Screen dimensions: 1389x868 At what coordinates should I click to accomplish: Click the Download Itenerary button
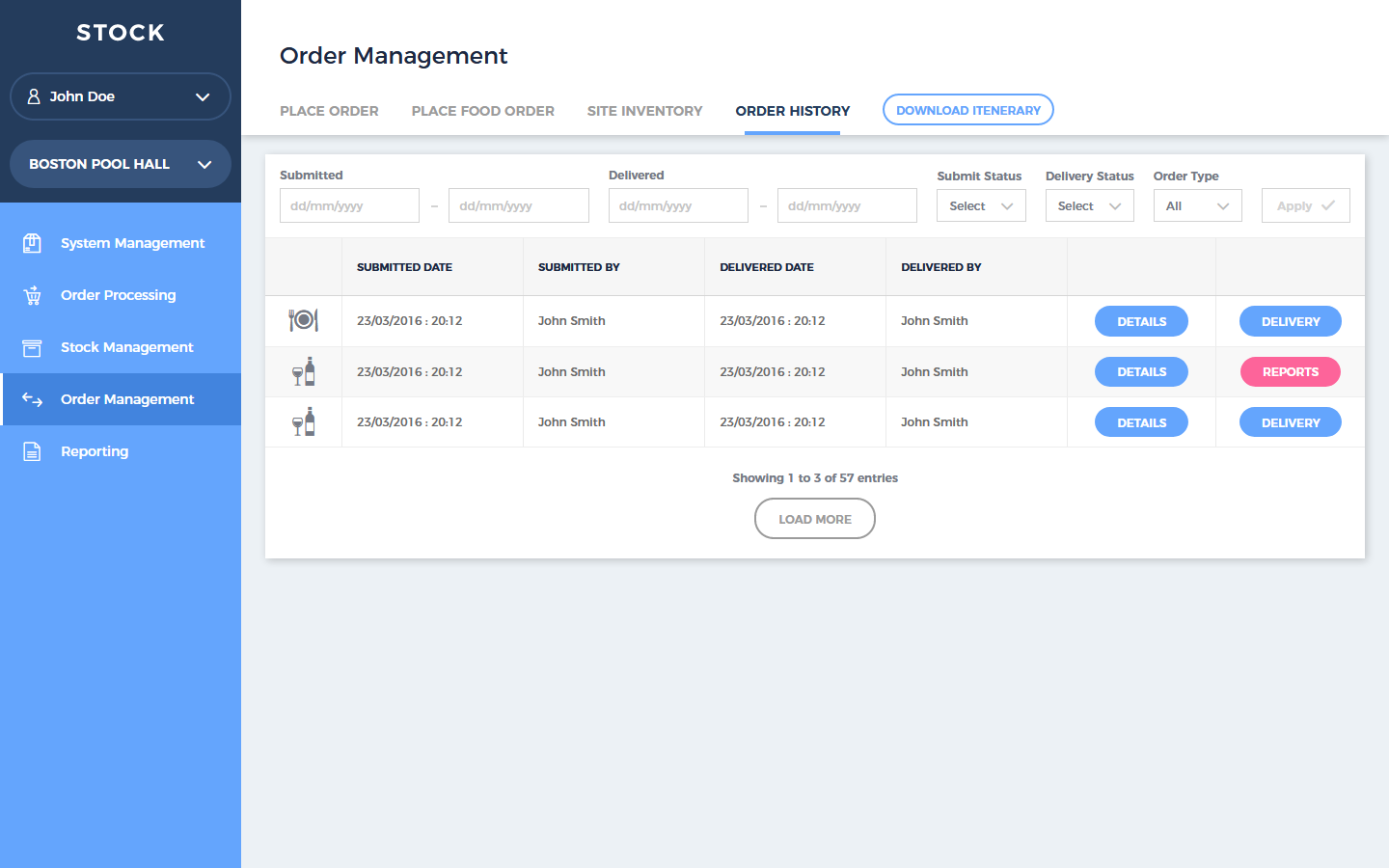(967, 110)
